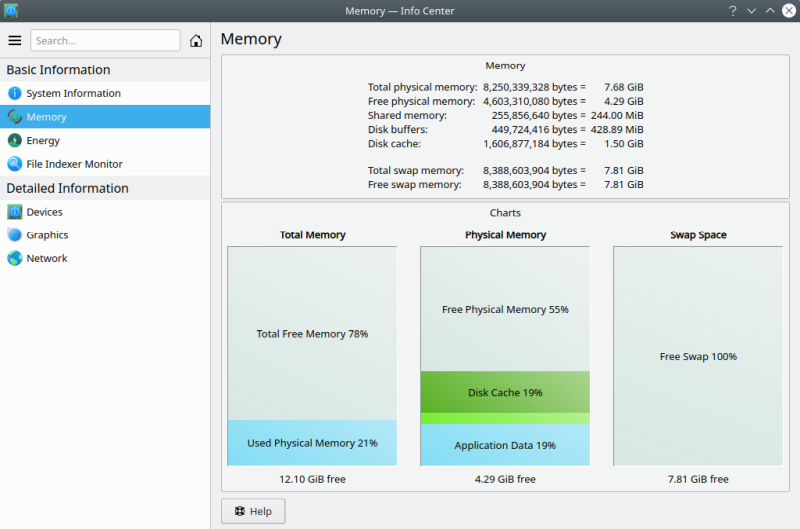Open the Network detailed information page
Viewport: 800px width, 529px height.
point(47,258)
